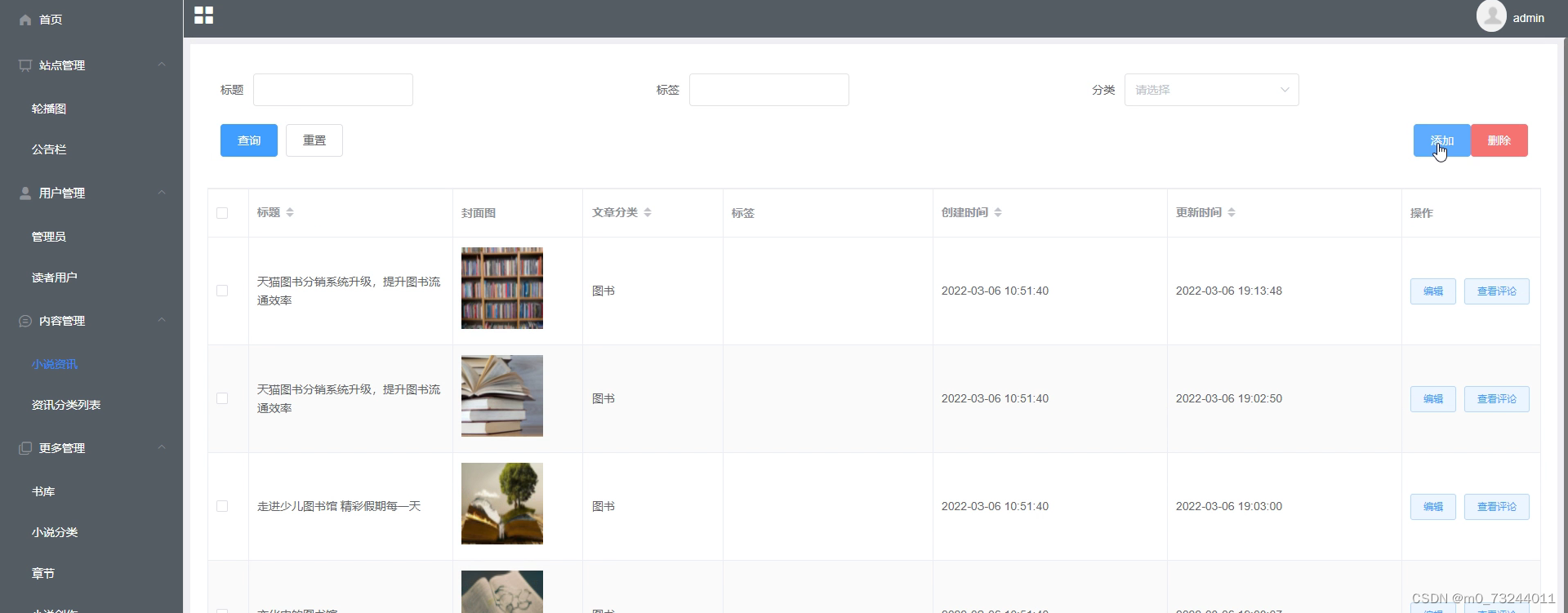Viewport: 1568px width, 613px height.
Task: Click 查看评论 for row updated 19:13:48
Action: (x=1497, y=291)
